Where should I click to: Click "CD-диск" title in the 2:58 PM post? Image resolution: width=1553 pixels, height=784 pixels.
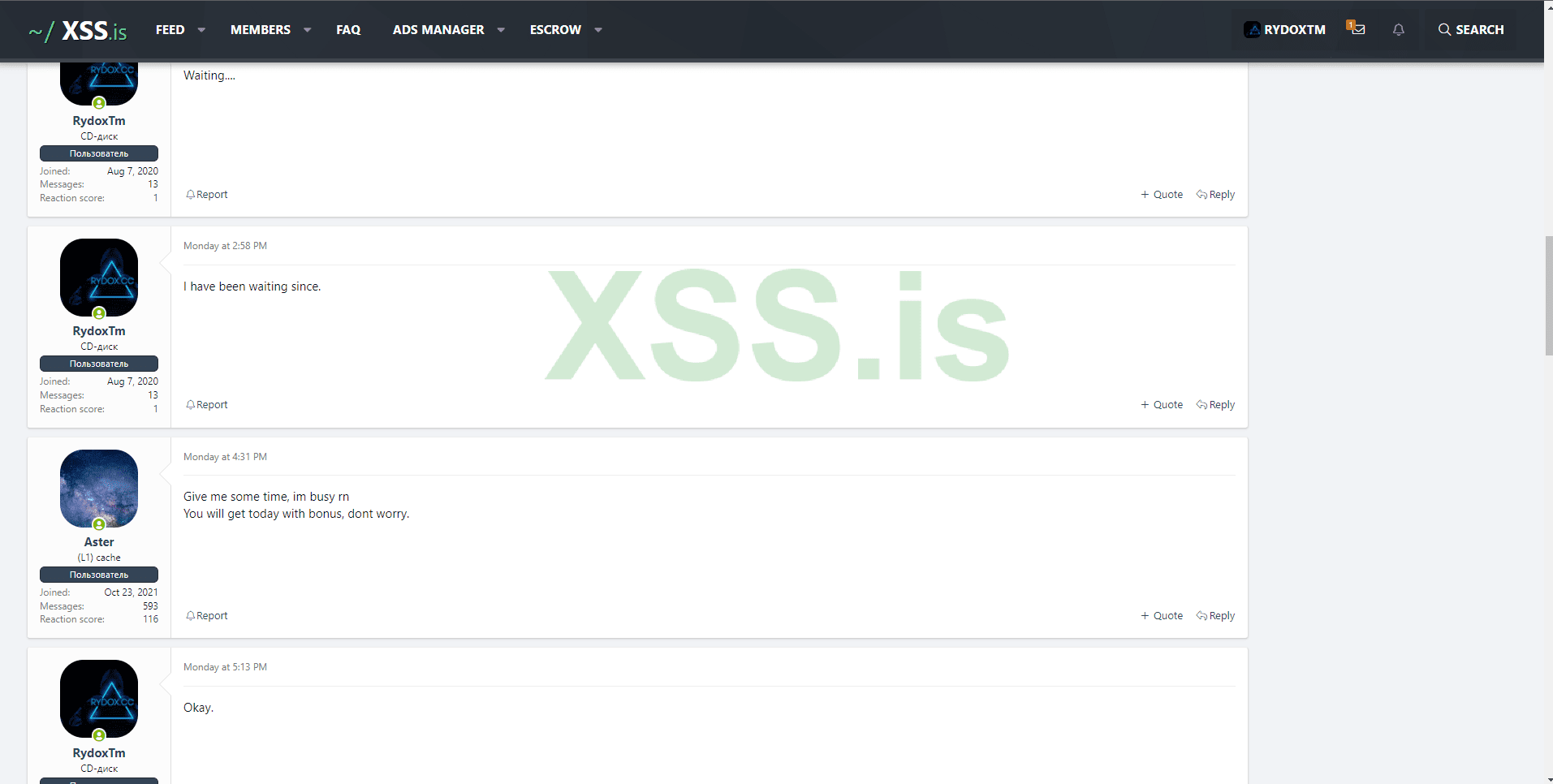coord(99,347)
